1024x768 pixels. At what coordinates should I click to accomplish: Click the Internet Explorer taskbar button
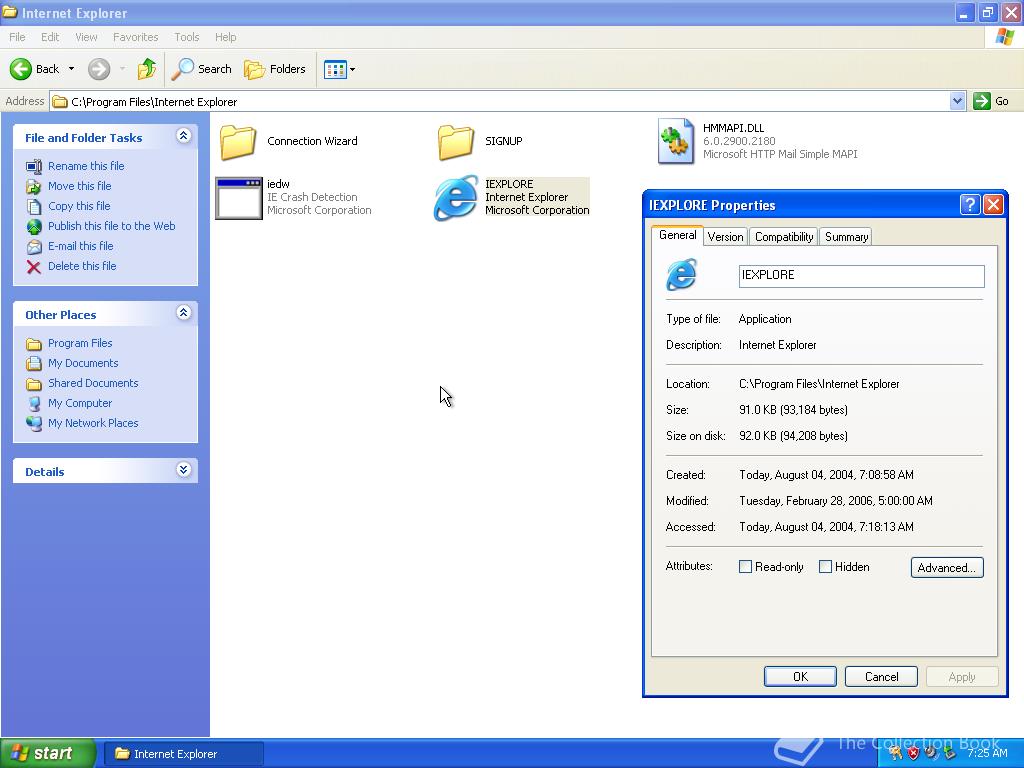(x=185, y=754)
